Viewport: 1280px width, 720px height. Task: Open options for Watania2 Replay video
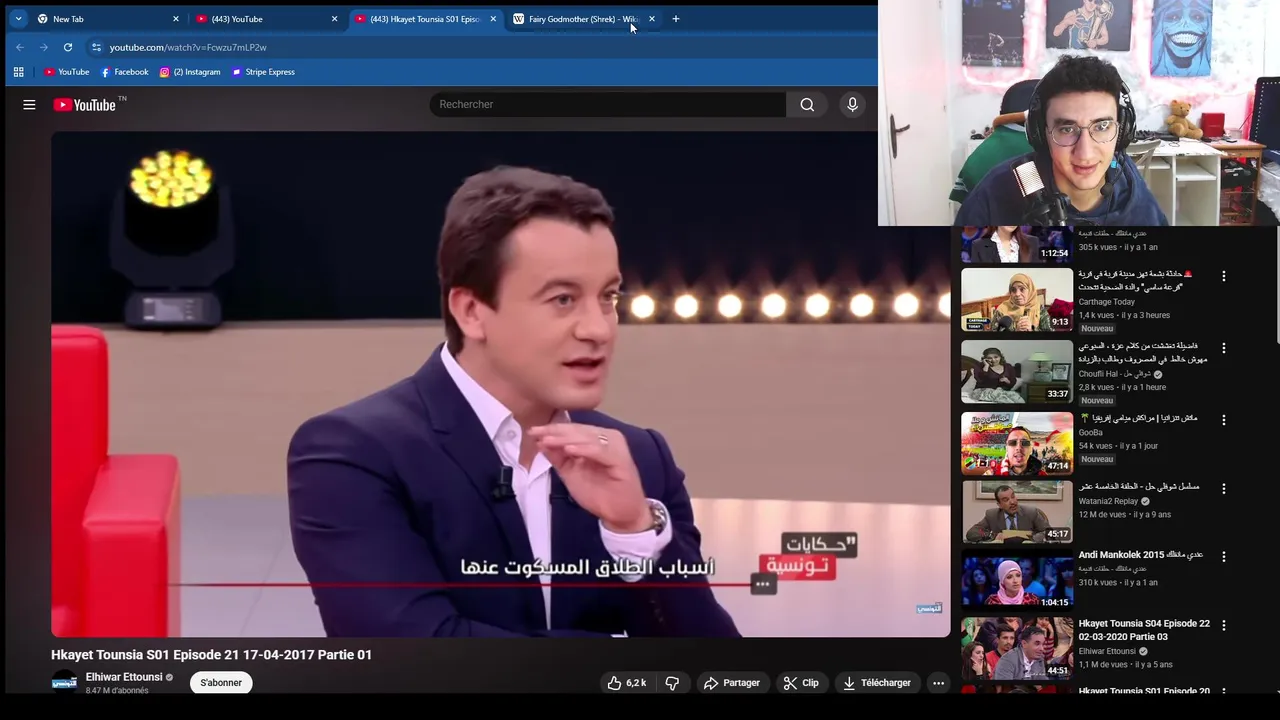click(1223, 489)
